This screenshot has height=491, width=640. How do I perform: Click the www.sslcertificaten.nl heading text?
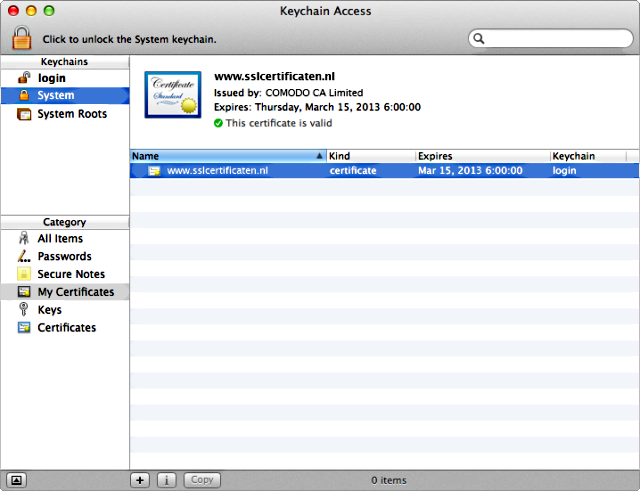(x=274, y=76)
